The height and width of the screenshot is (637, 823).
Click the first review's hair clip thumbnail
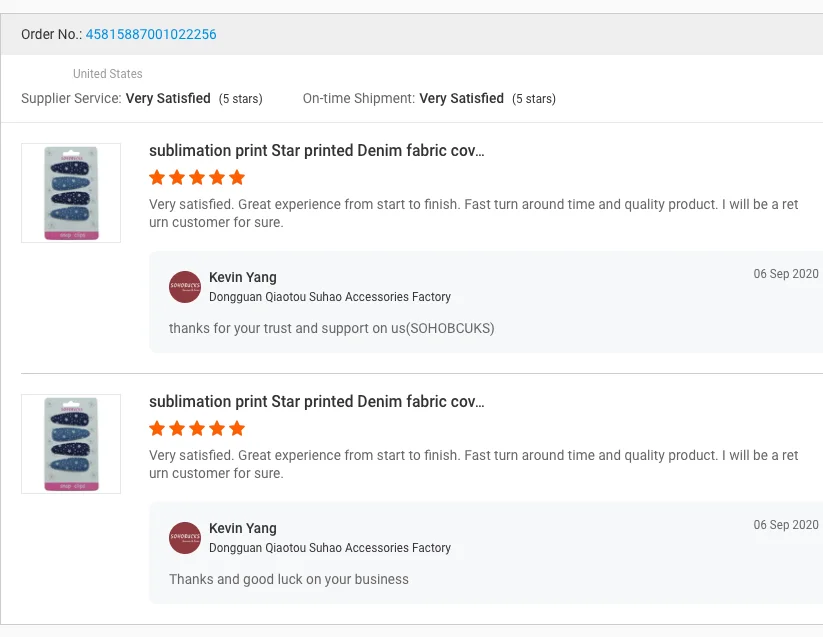[71, 193]
